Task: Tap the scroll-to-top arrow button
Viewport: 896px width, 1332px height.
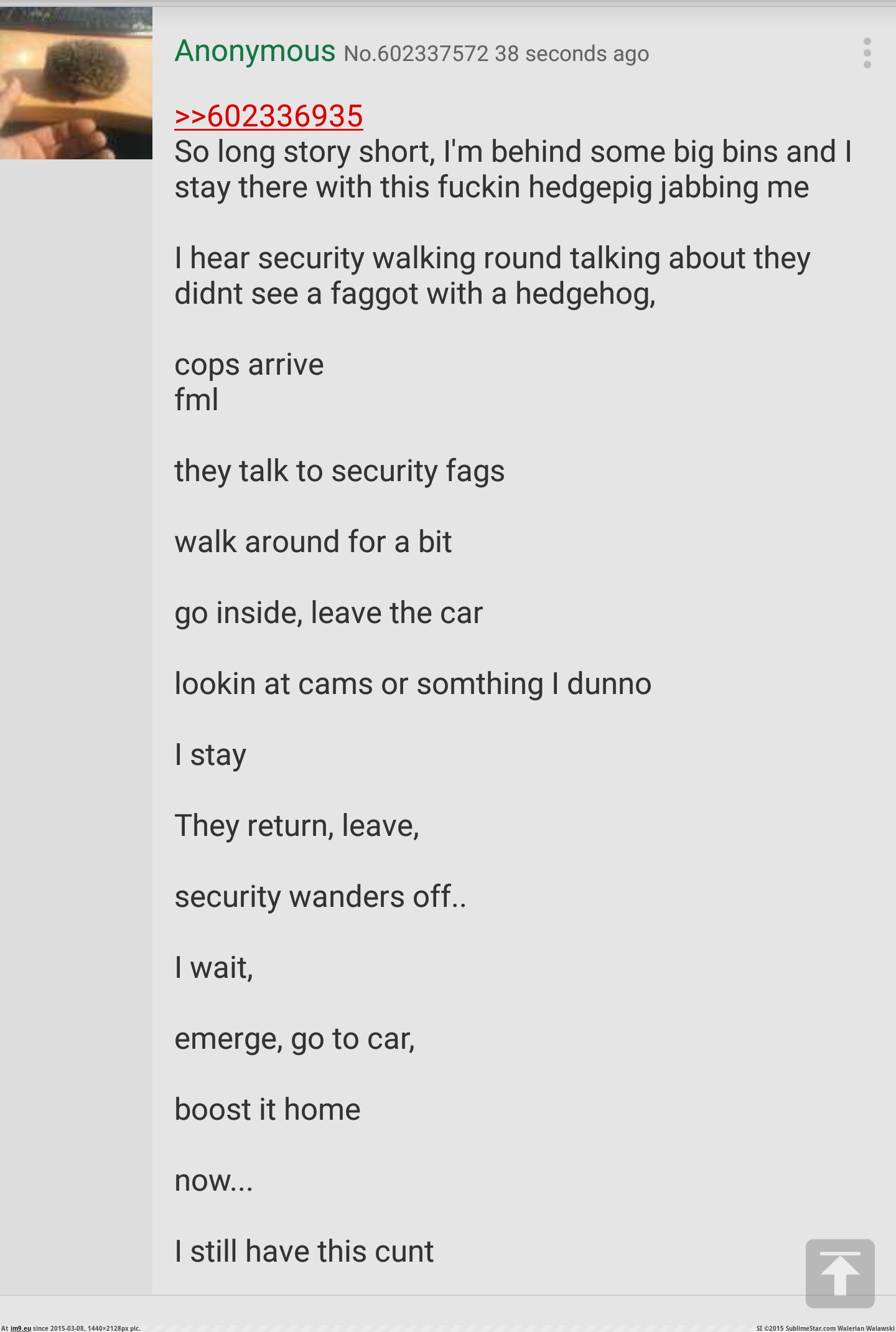Action: point(840,1273)
